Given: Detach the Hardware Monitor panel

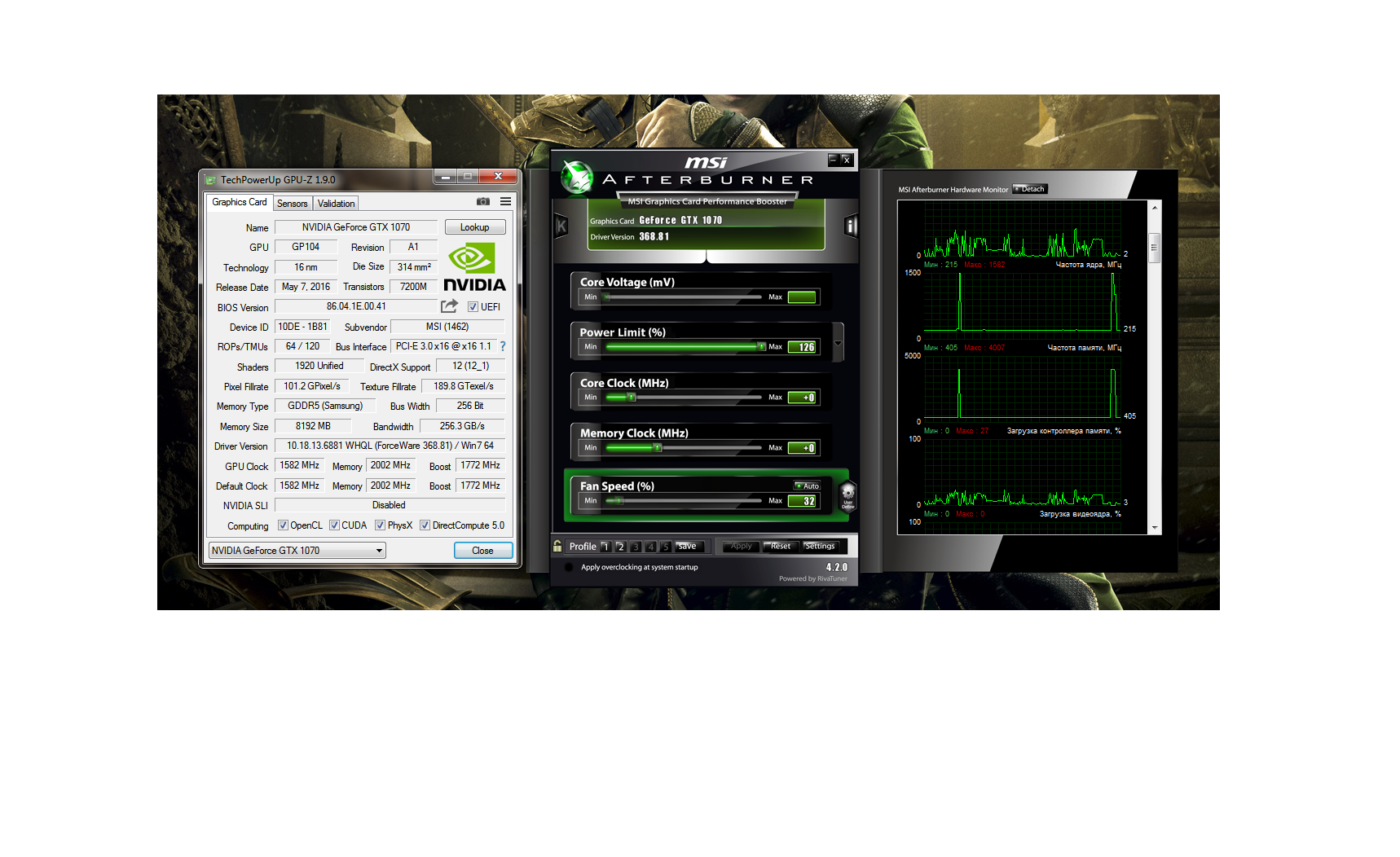Looking at the screenshot, I should (1030, 189).
